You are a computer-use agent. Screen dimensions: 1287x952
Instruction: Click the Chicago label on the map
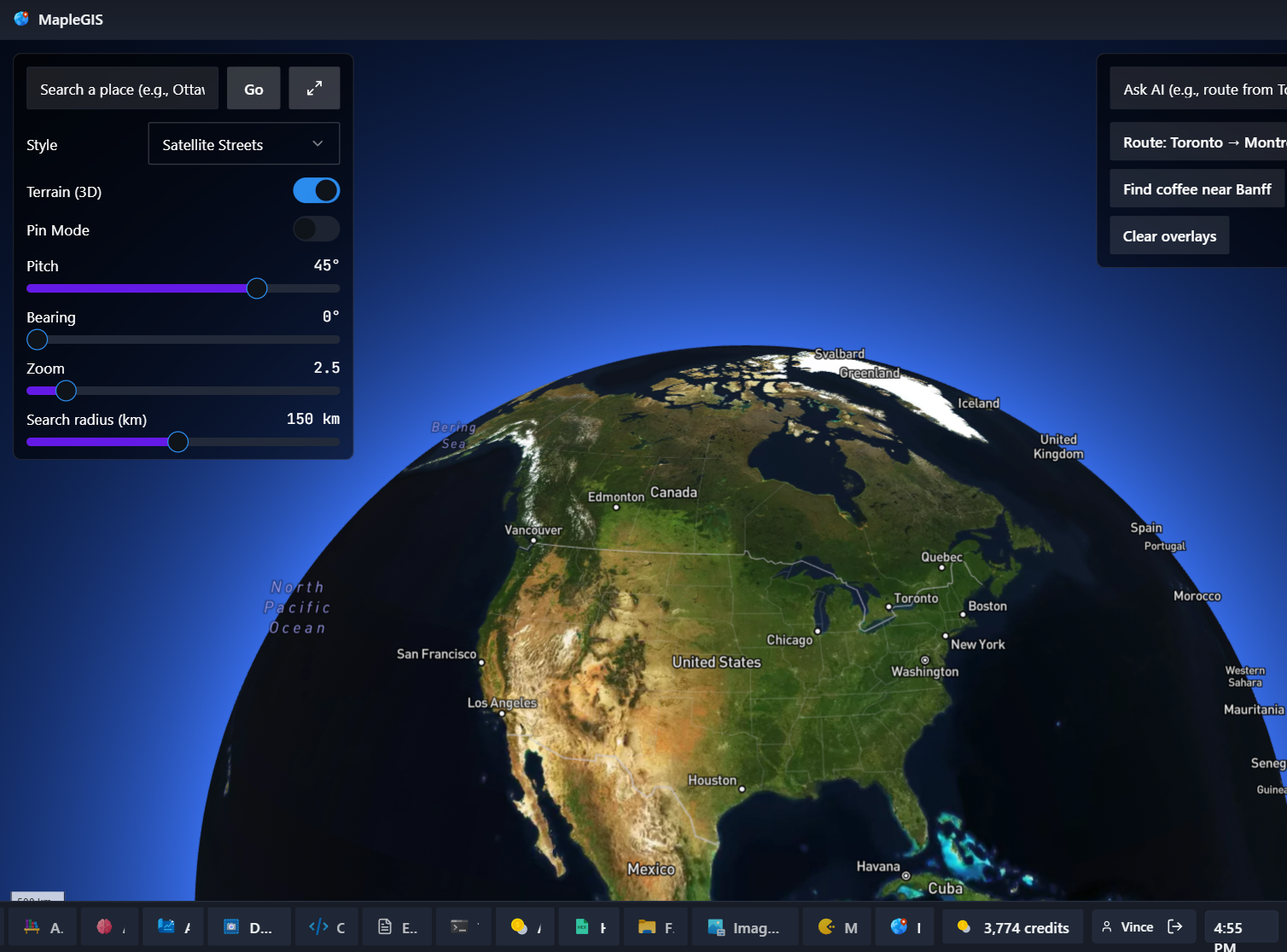click(x=789, y=640)
